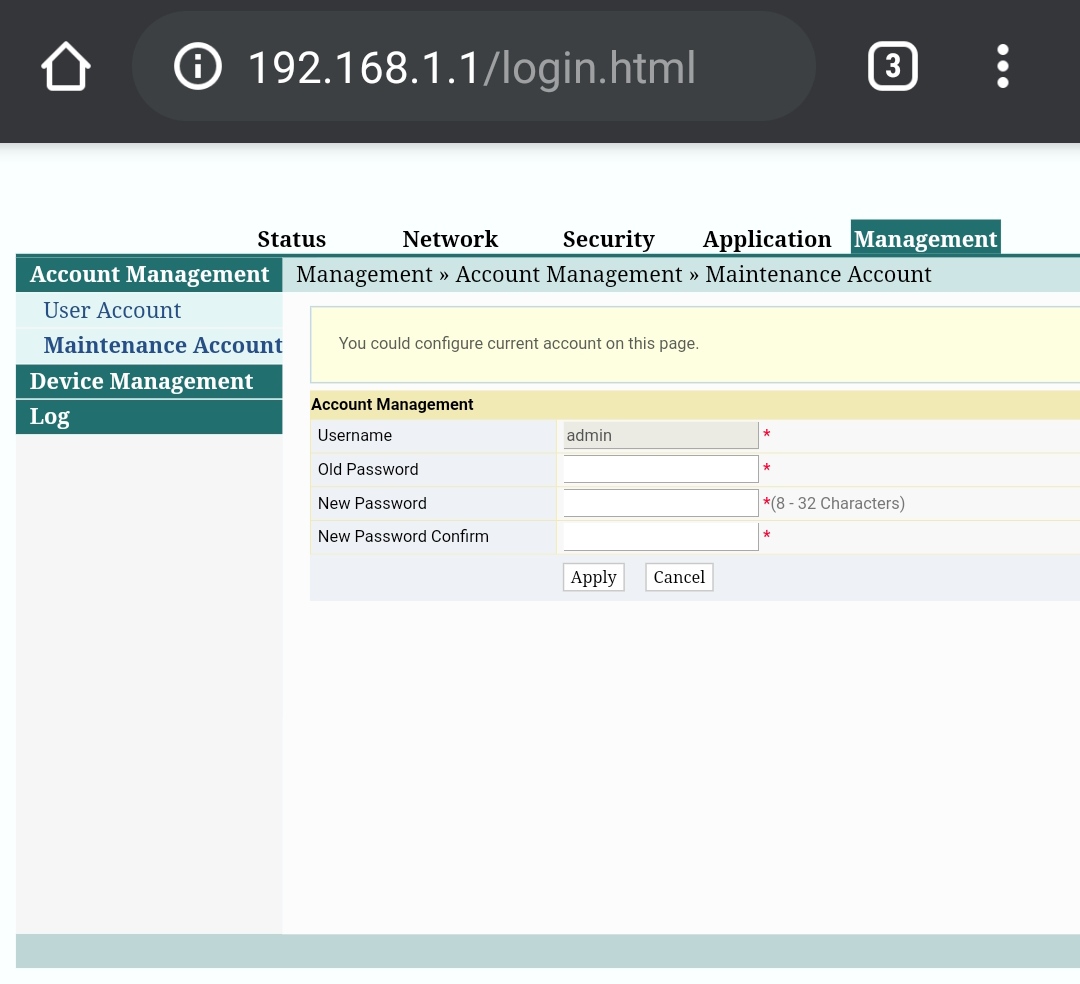Select the Status tab in the router menu

coord(291,239)
